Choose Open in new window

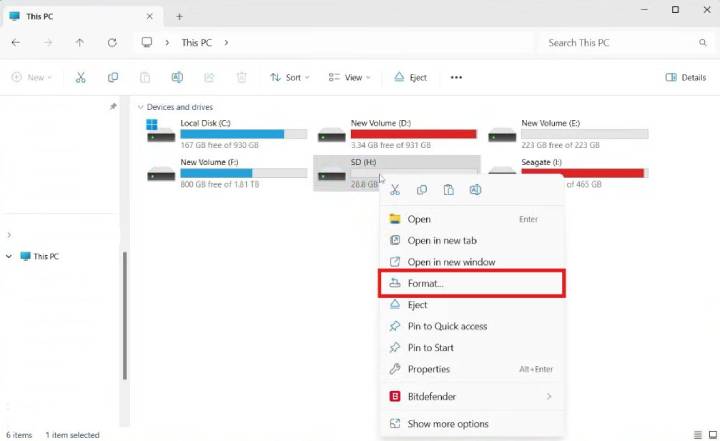click(472, 262)
